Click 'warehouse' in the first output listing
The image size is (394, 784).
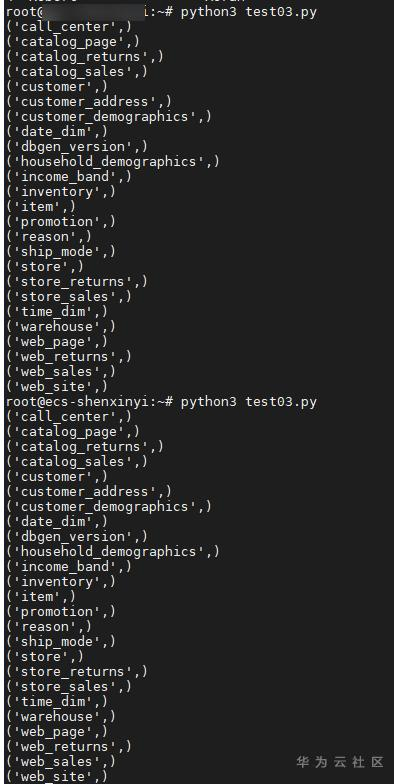tap(60, 327)
